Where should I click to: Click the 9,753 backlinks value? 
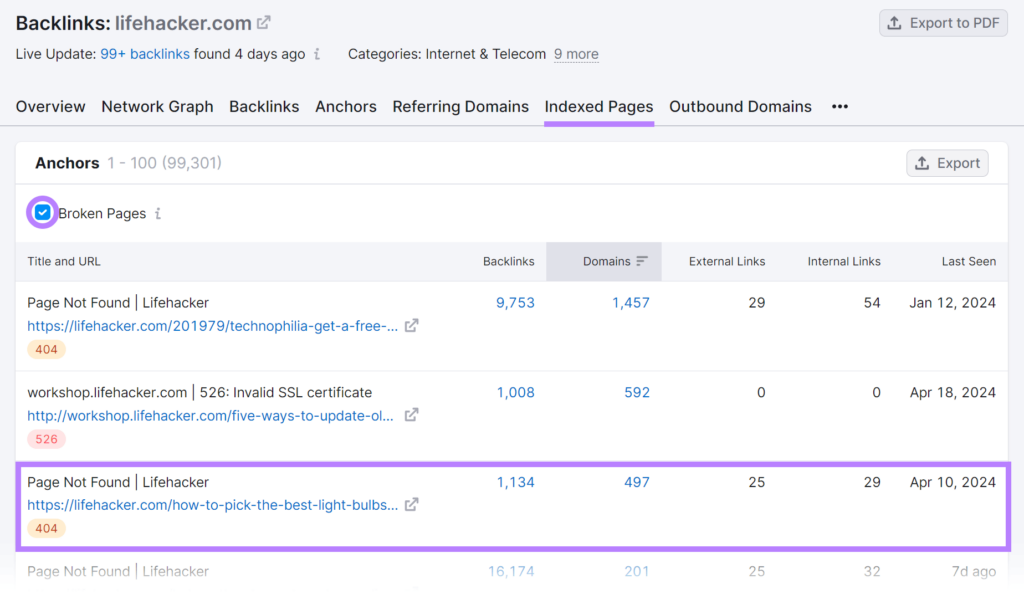pyautogui.click(x=515, y=303)
